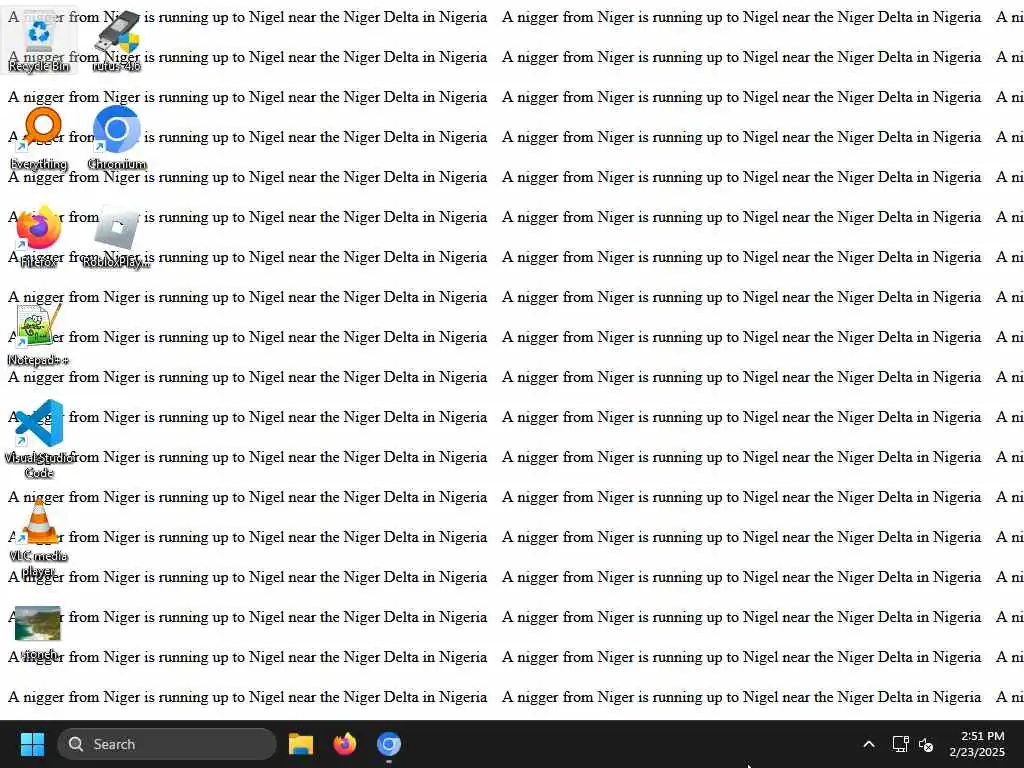Image resolution: width=1024 pixels, height=768 pixels.
Task: Open the Everything search shortcut
Action: (39, 138)
